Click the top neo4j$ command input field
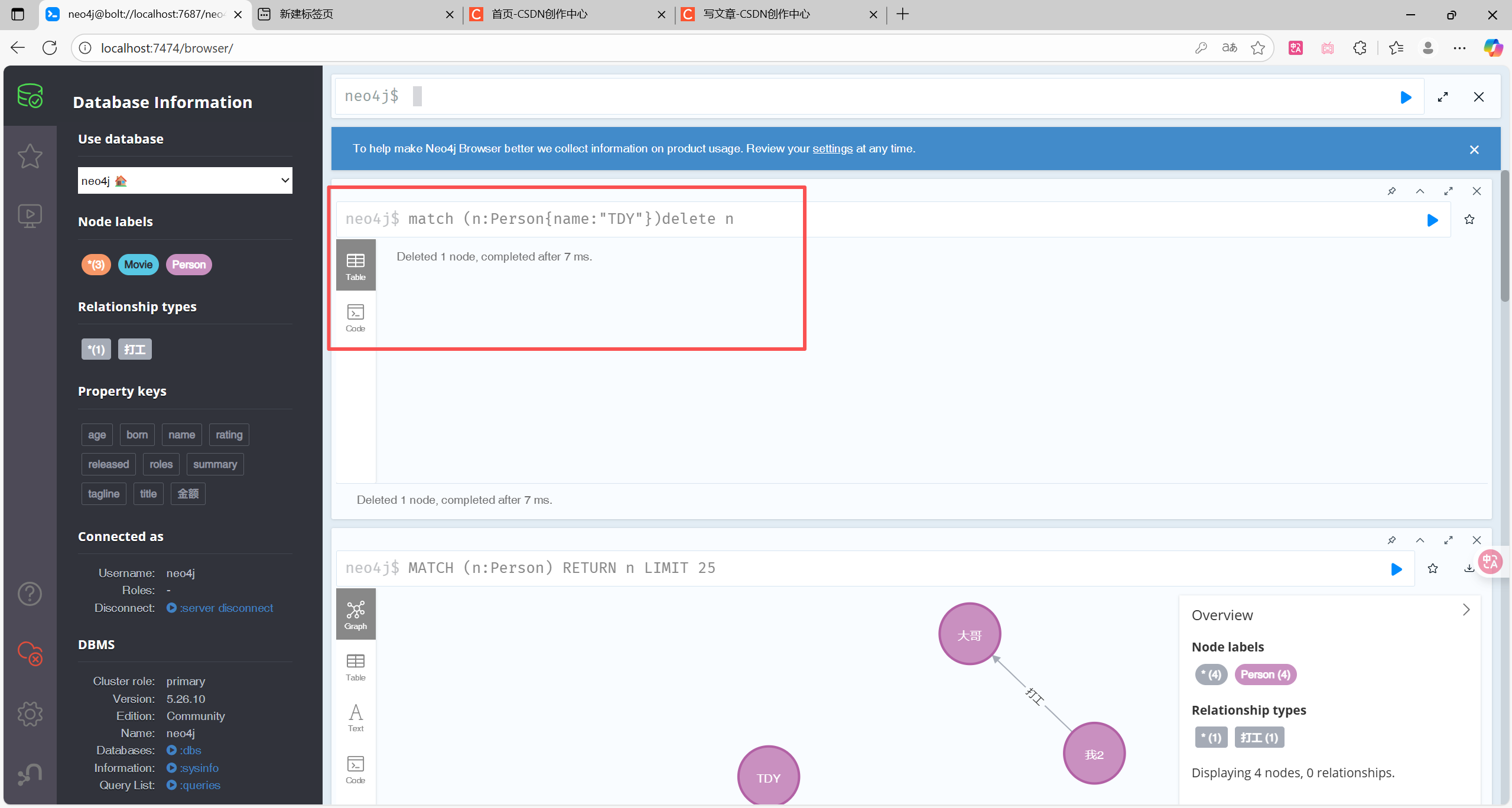Screen dimensions: 1512x808 tap(827, 96)
